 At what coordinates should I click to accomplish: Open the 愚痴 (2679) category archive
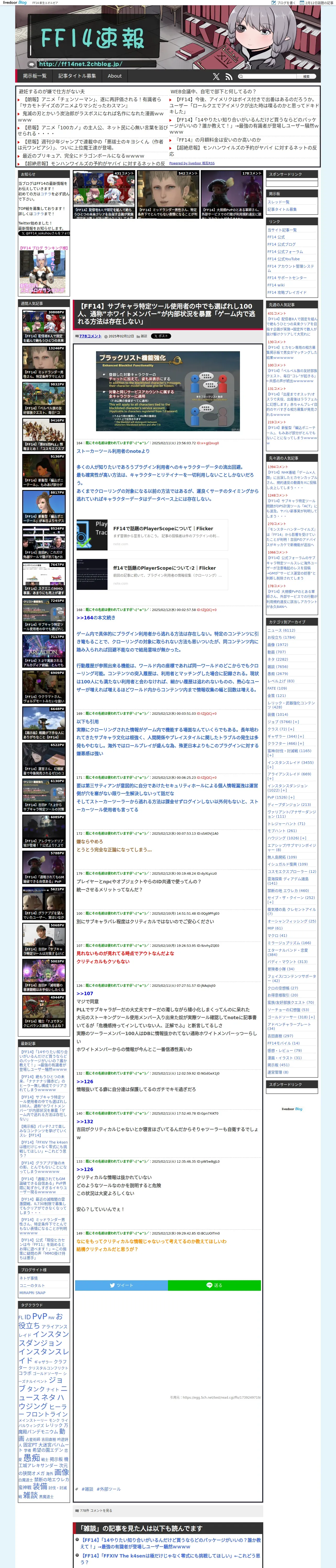pos(277,674)
